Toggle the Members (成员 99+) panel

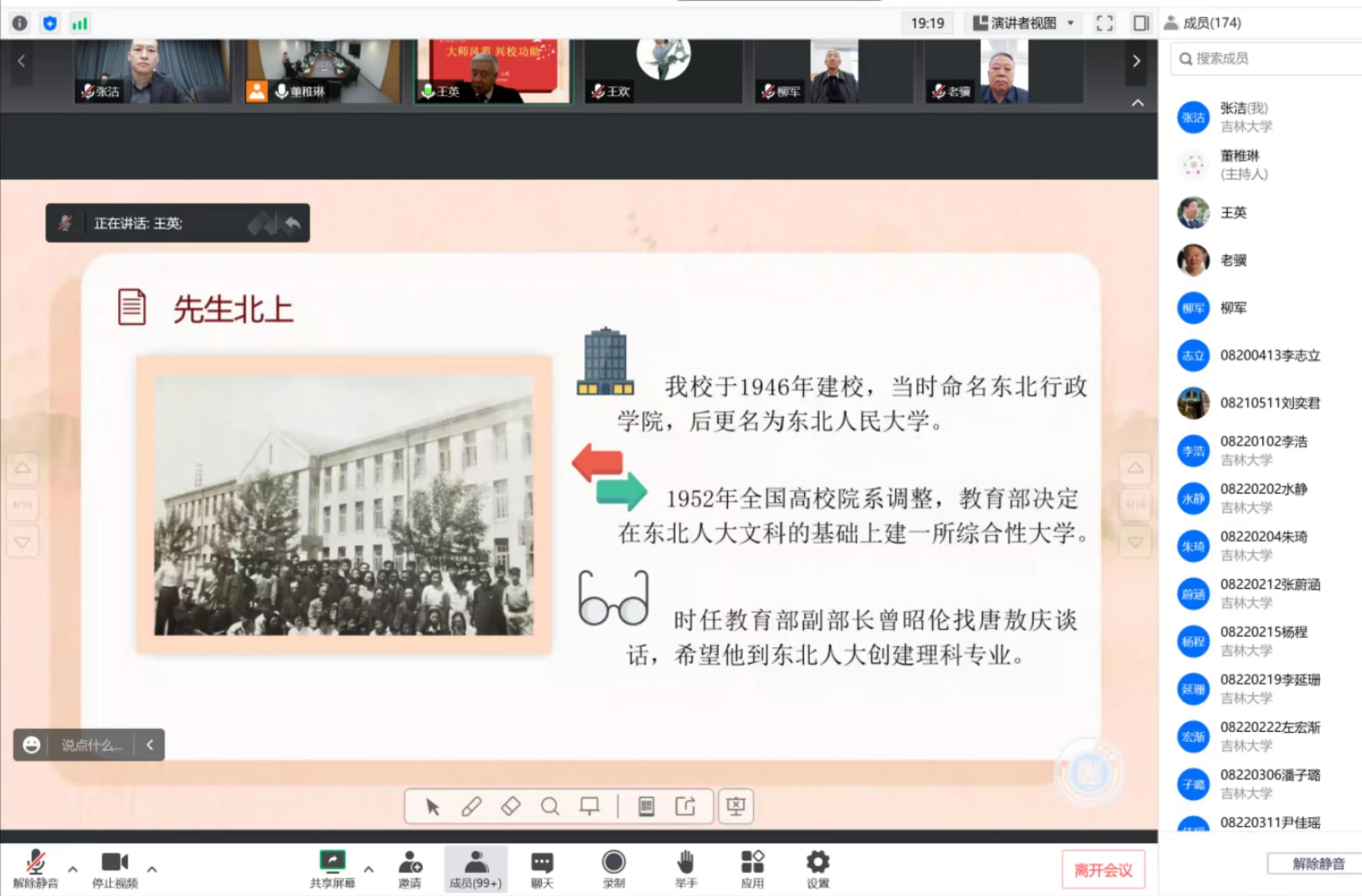pyautogui.click(x=475, y=868)
